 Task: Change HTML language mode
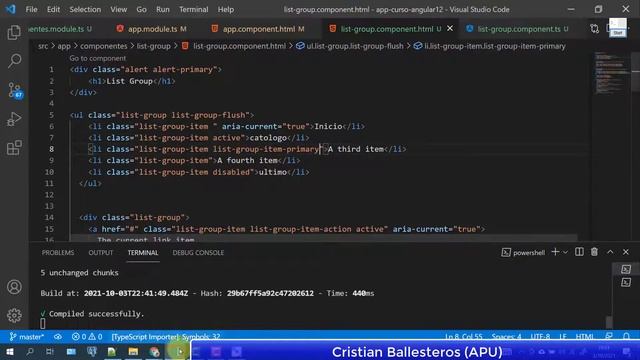[x=584, y=337]
